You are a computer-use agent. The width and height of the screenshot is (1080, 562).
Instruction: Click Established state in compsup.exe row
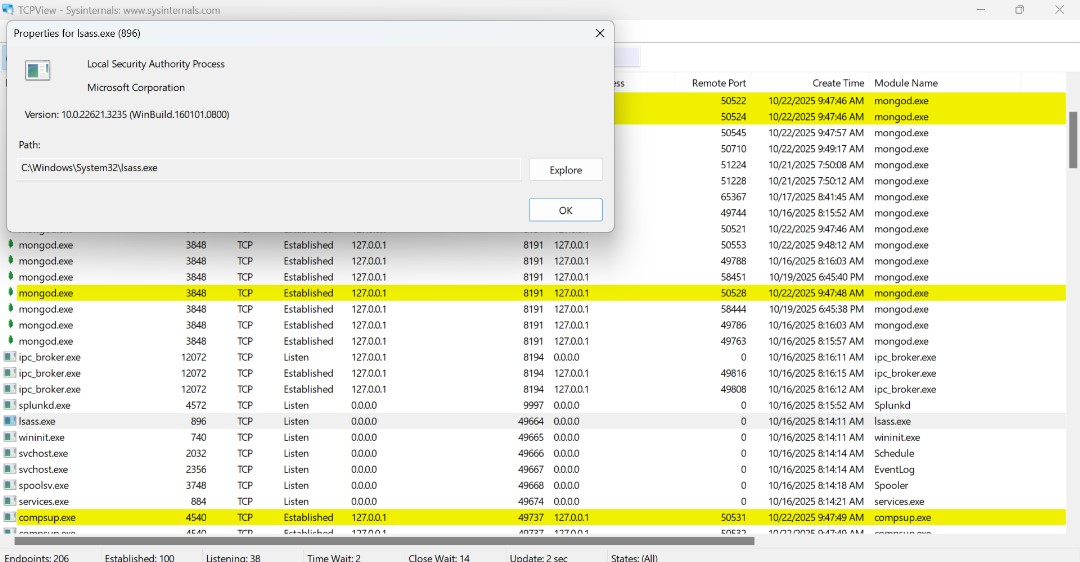click(x=308, y=518)
